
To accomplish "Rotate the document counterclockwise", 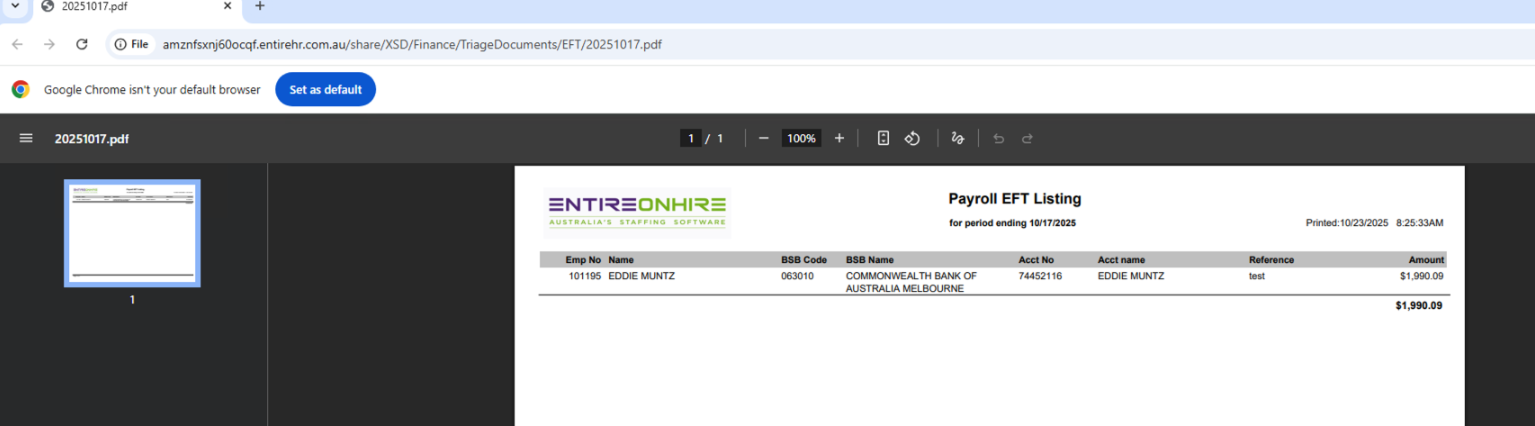I will (912, 139).
